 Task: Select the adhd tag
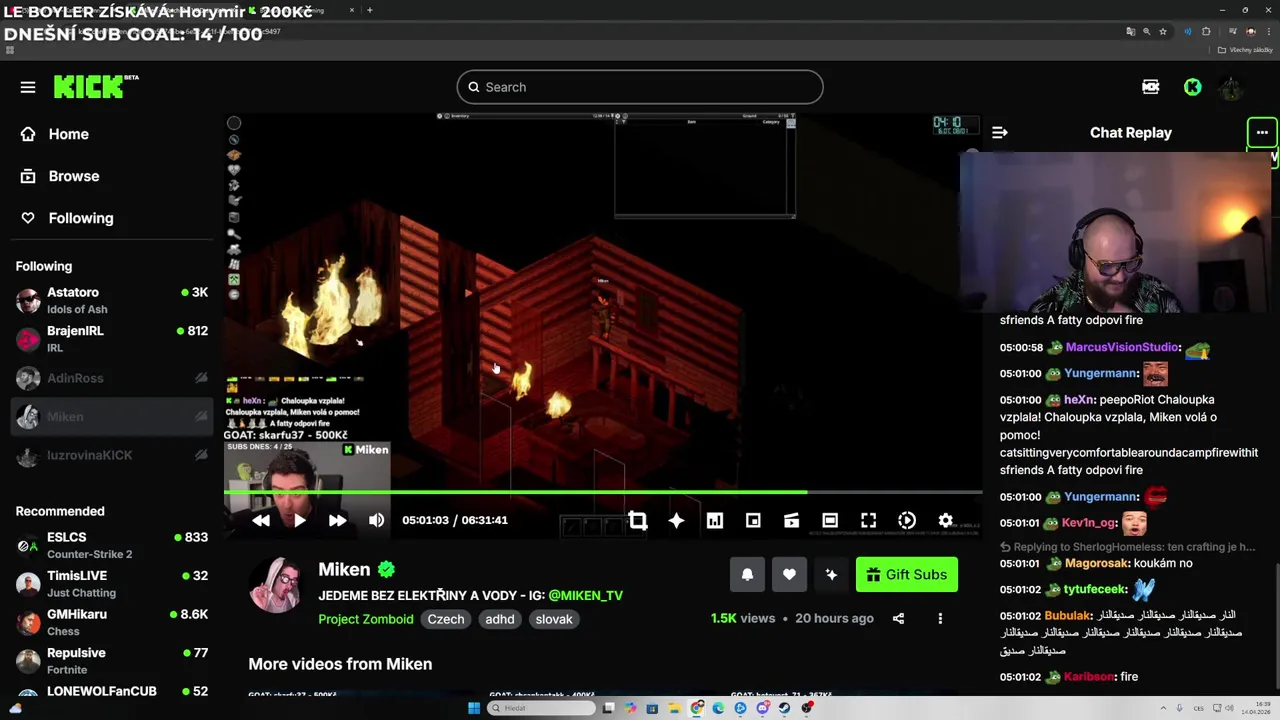tap(500, 619)
